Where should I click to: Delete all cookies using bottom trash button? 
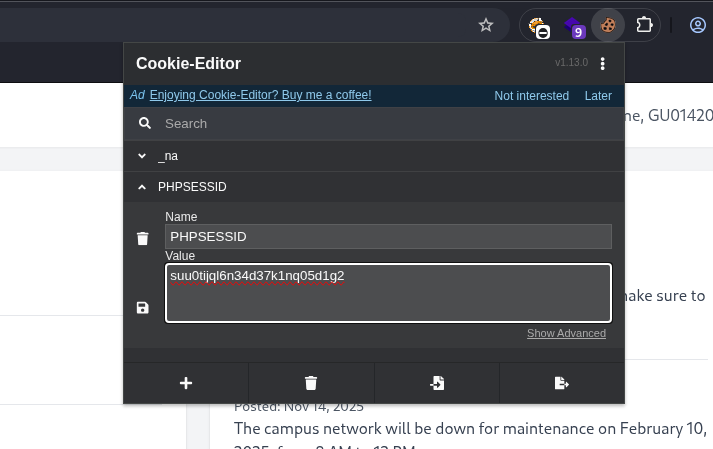point(311,383)
